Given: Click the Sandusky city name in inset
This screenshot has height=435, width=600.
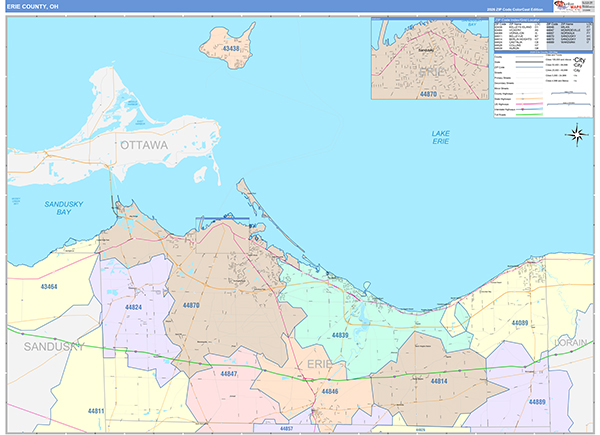Looking at the screenshot, I should [426, 50].
